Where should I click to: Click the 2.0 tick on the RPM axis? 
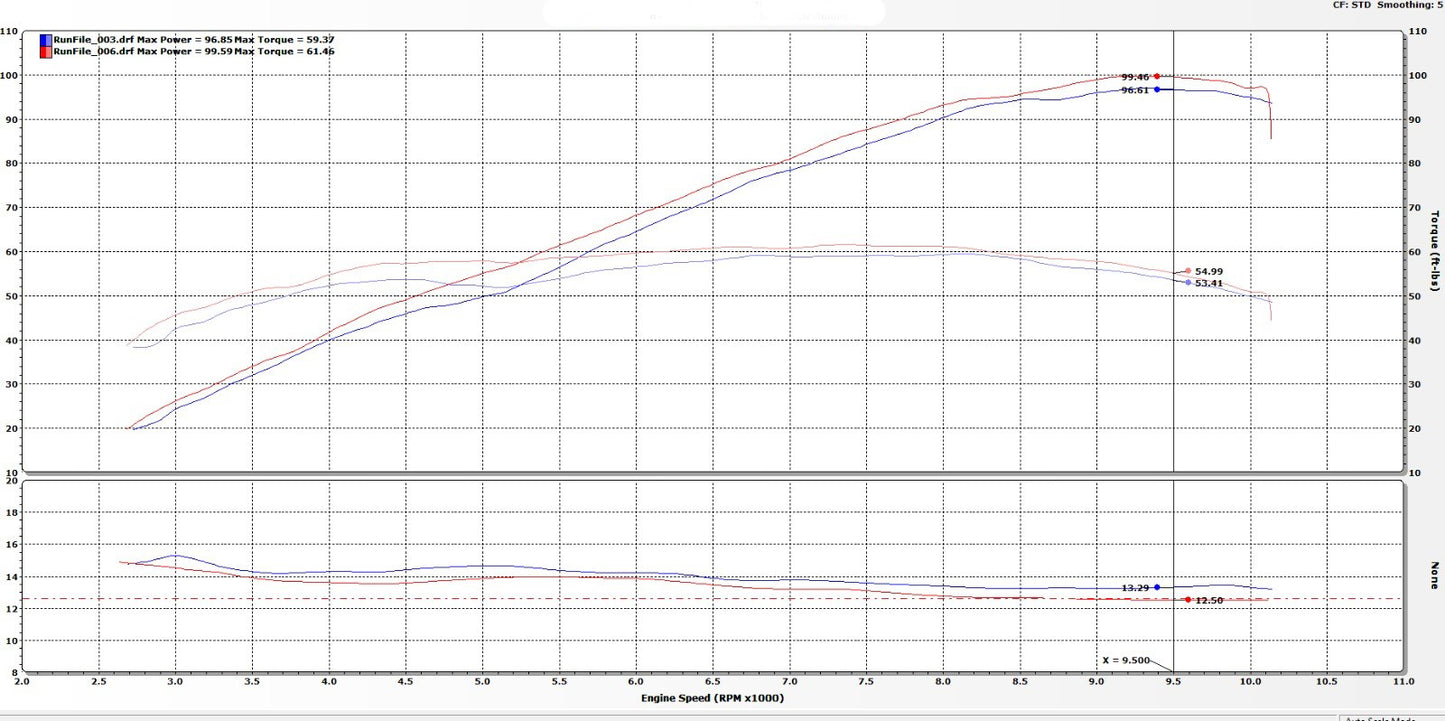coord(22,680)
